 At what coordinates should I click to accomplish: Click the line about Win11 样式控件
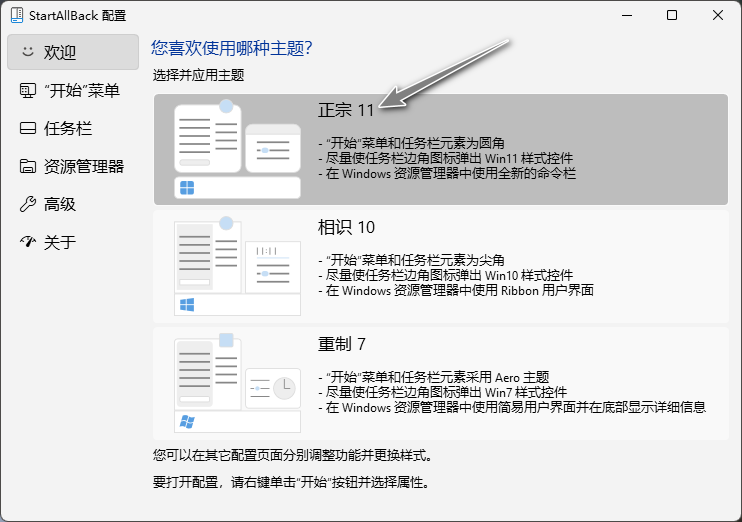tap(446, 158)
